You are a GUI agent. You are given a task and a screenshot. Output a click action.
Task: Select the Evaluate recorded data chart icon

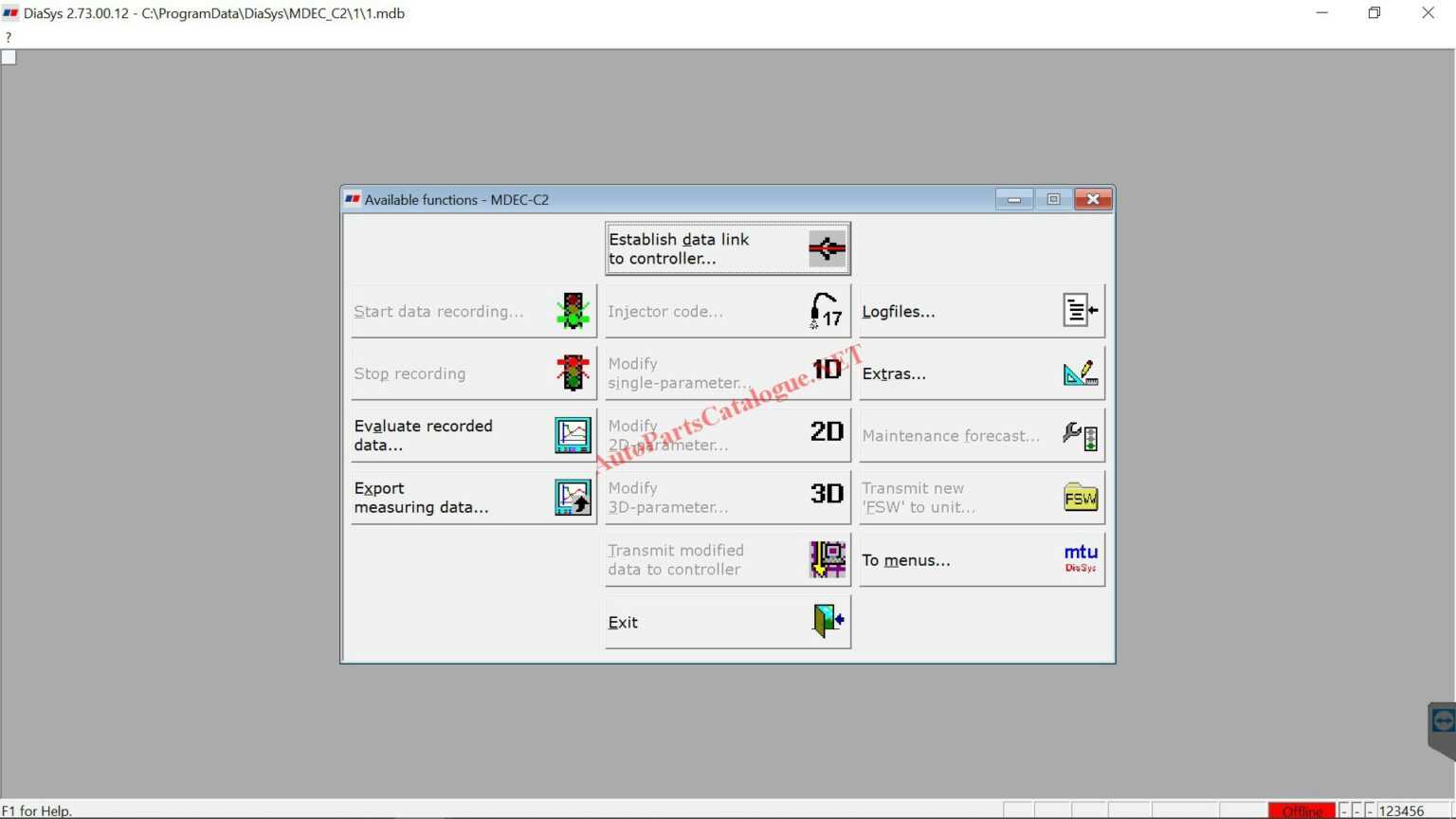pyautogui.click(x=573, y=434)
